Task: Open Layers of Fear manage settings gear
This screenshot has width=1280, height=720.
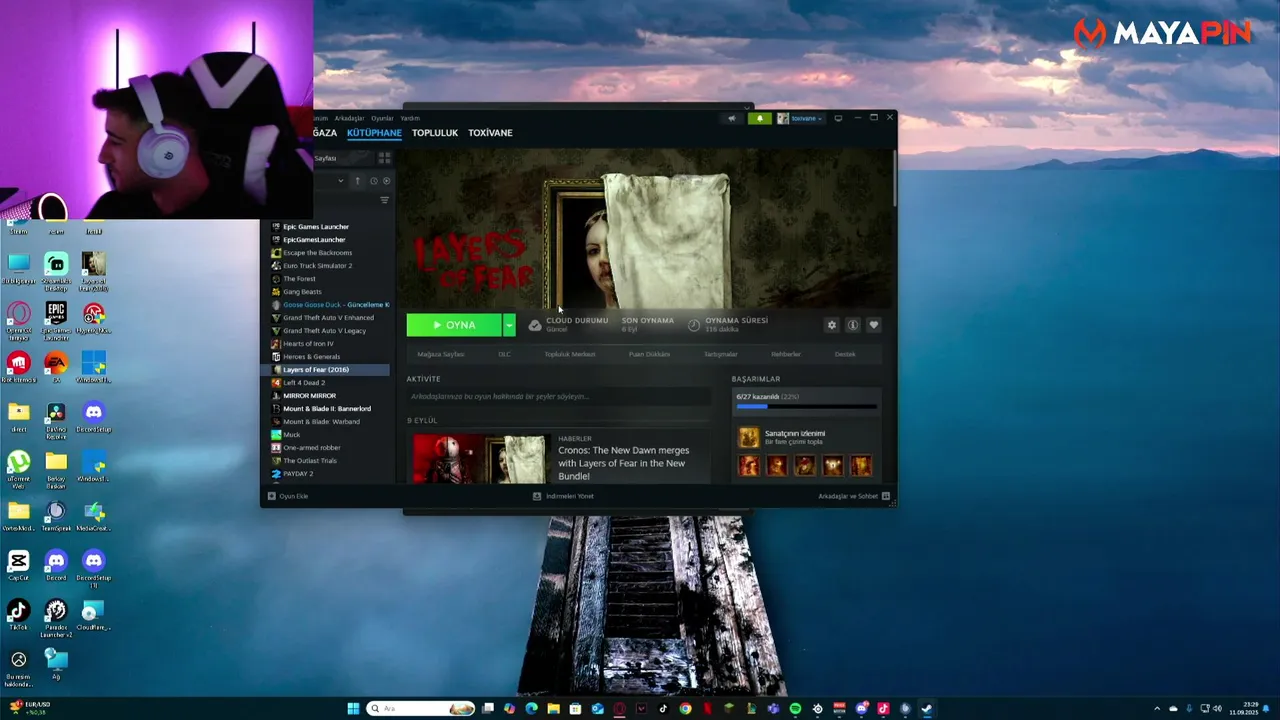Action: (831, 325)
